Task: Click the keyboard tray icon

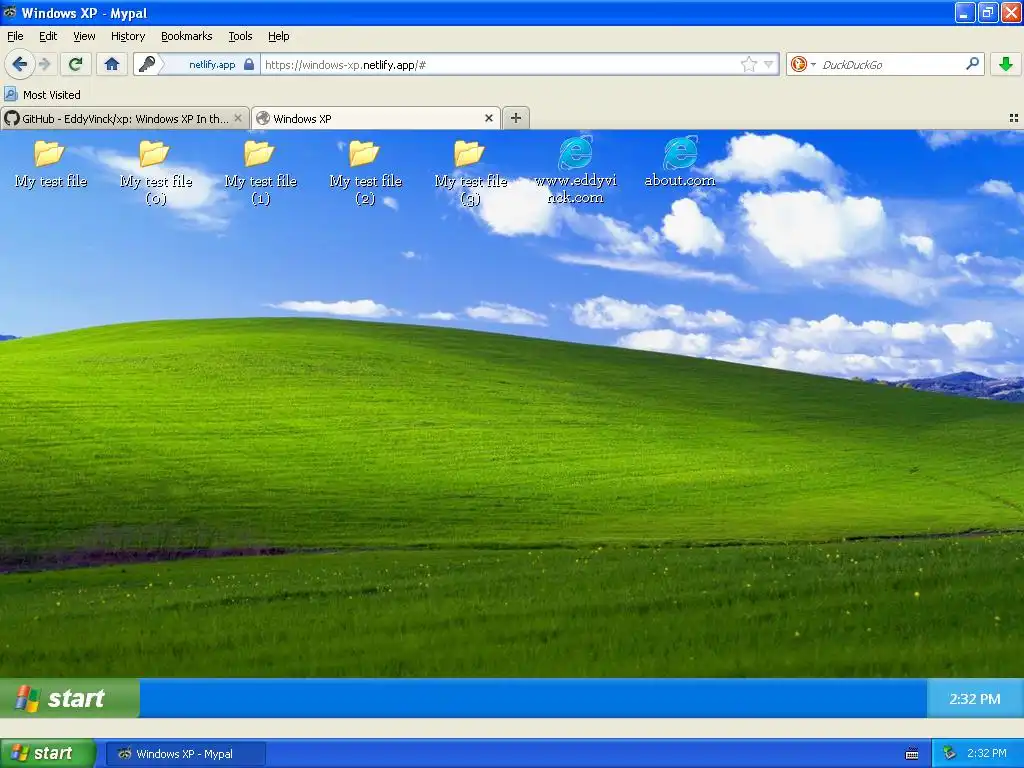Action: [912, 754]
